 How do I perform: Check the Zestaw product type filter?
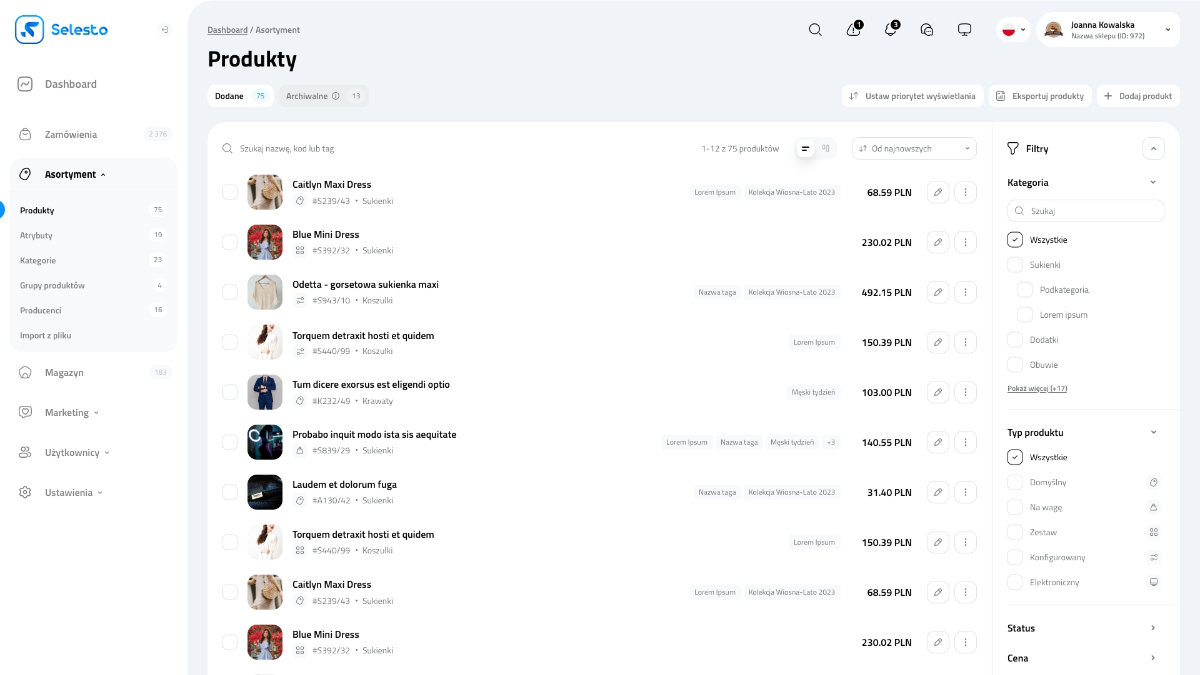coord(1015,532)
